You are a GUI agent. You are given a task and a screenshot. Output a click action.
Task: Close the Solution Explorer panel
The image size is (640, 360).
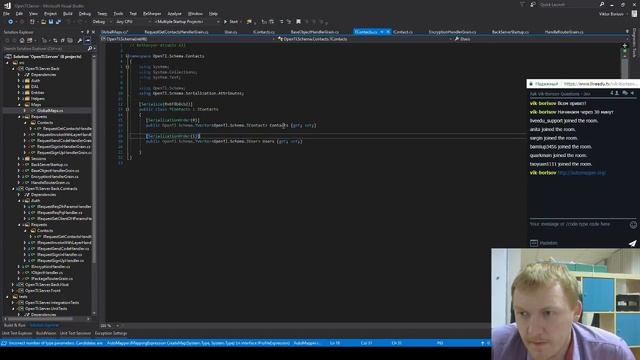pos(93,32)
